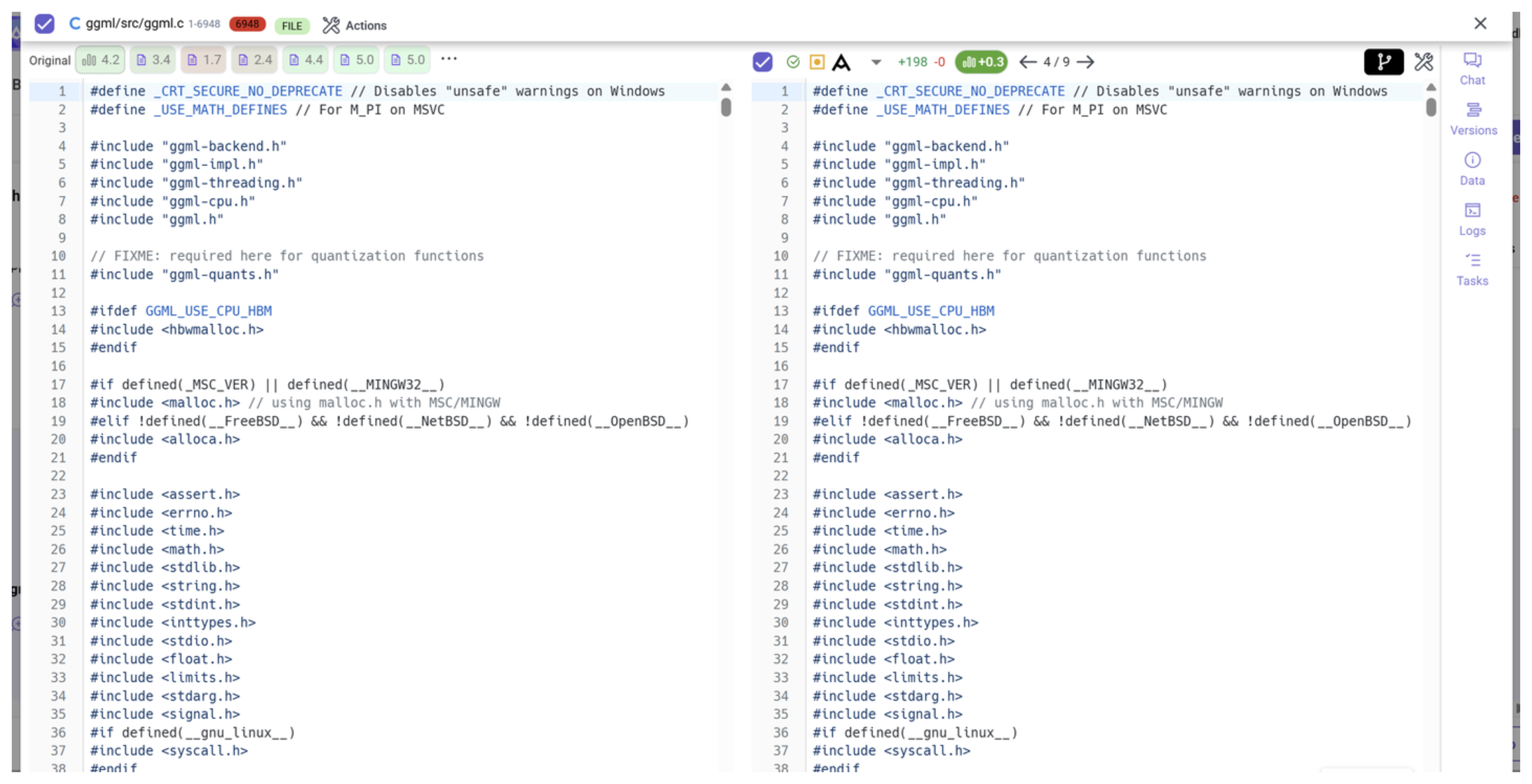Toggle the checkbox above the right code pane
Viewport: 1532px width, 784px height.
pos(762,62)
